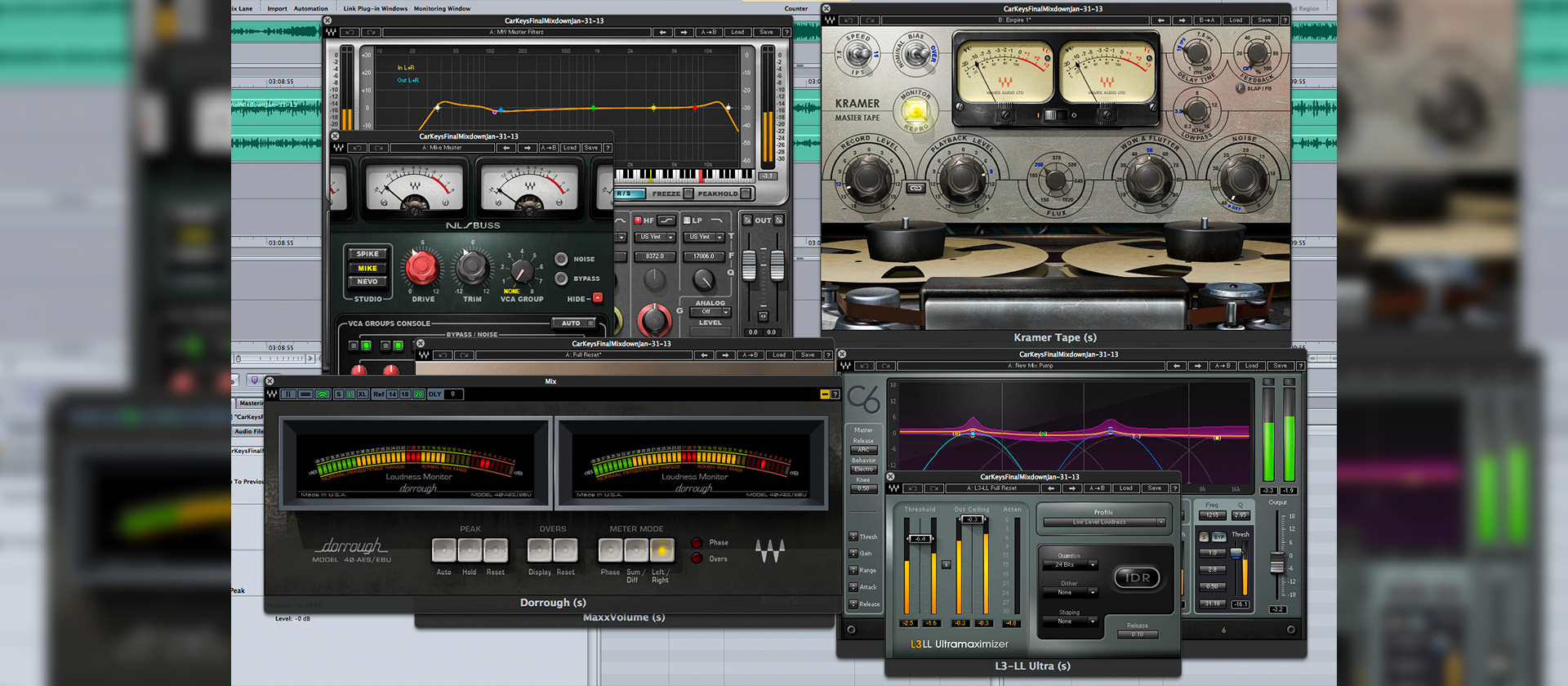The height and width of the screenshot is (686, 1568).
Task: Open Import menu in DAW menu bar
Action: [x=277, y=8]
